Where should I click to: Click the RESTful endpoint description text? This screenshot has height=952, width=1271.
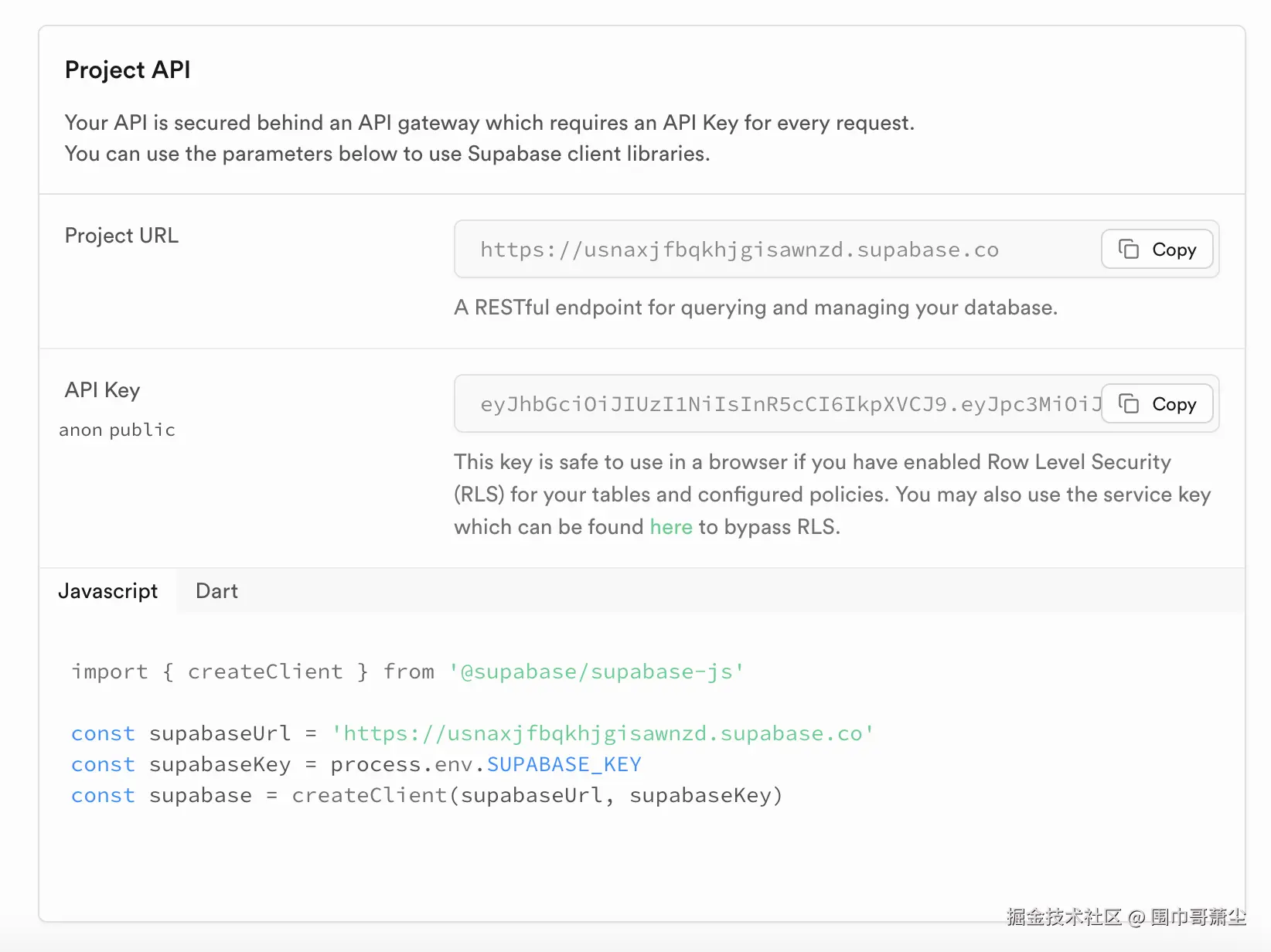(755, 308)
